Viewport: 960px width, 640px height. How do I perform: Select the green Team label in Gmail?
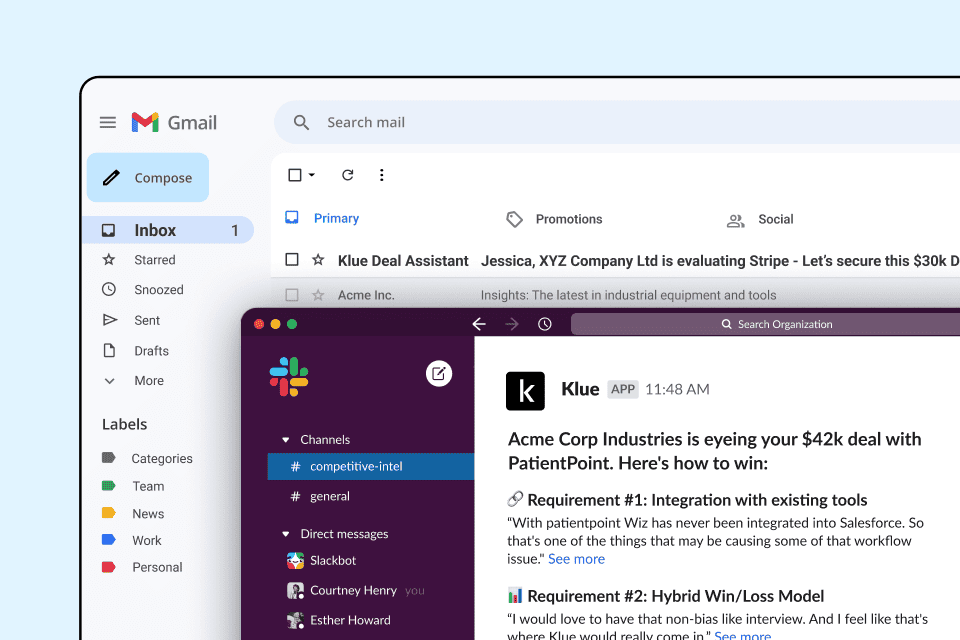133,486
